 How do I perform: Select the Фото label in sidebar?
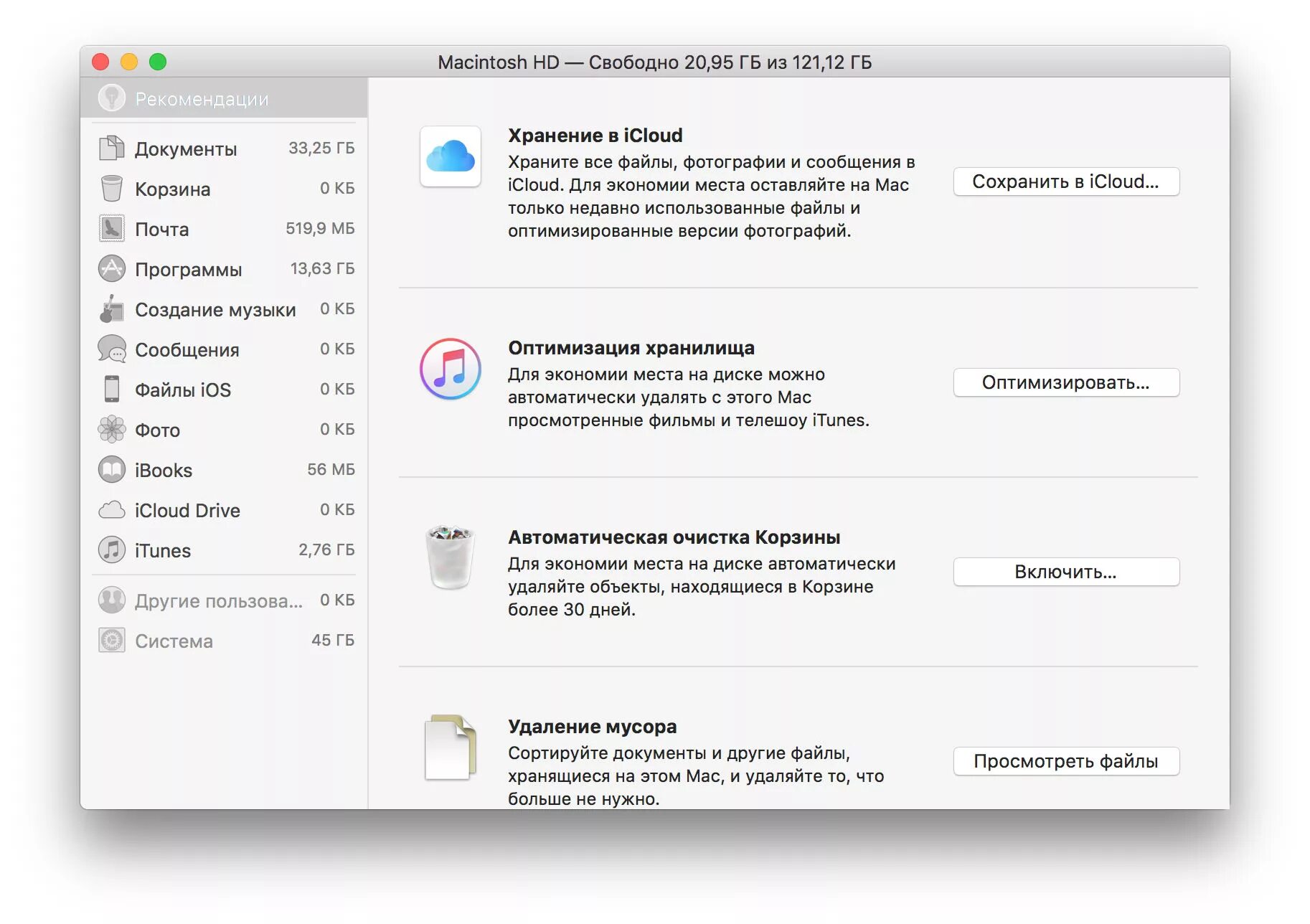(157, 430)
